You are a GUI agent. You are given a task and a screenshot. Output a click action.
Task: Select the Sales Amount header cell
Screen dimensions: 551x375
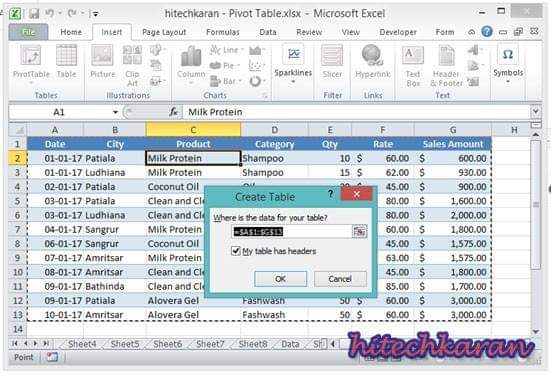tap(453, 144)
